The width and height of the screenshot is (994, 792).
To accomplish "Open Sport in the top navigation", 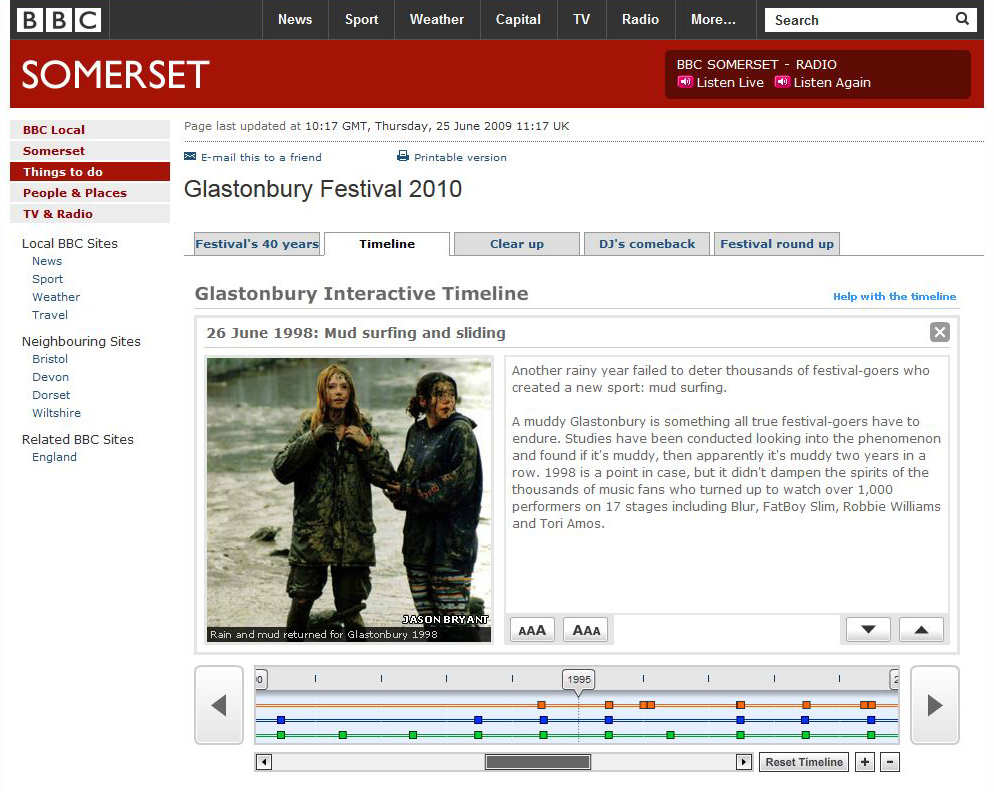I will point(361,20).
